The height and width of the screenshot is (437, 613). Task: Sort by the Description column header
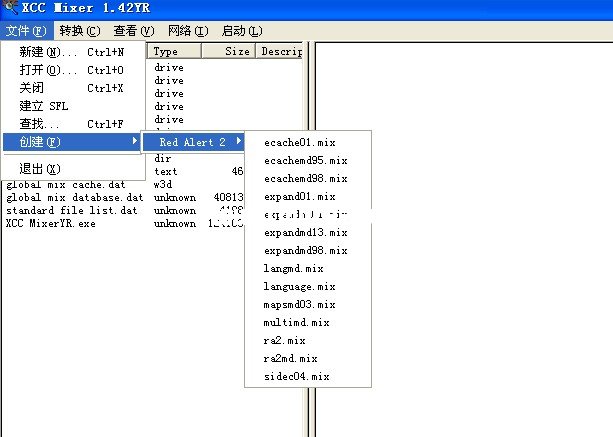(280, 51)
